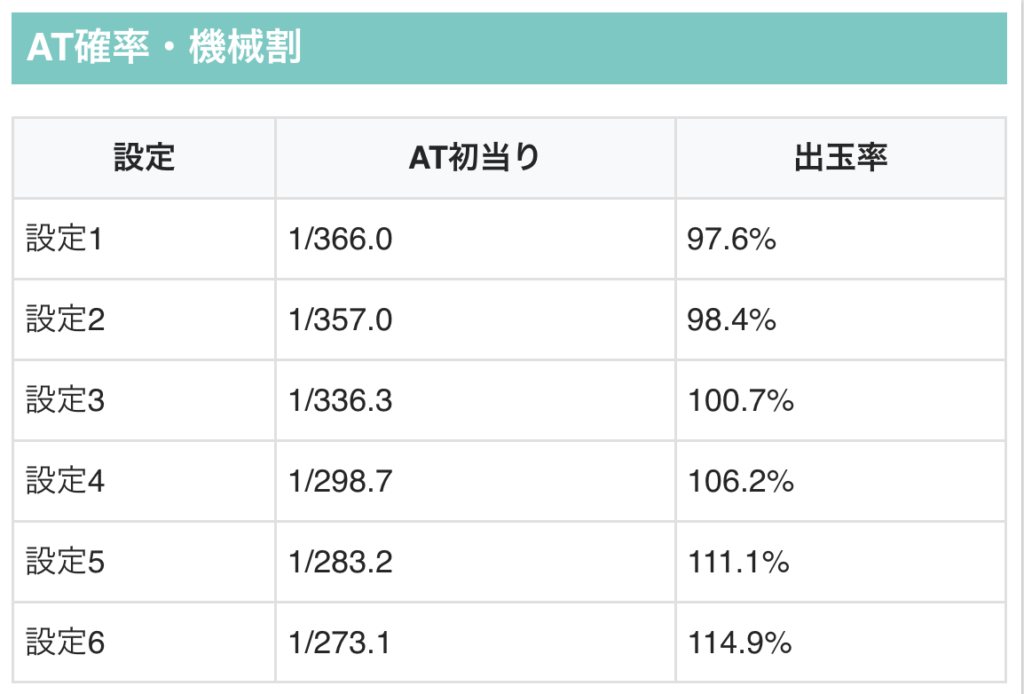Click the 1/298.7 AT probability cell

click(x=340, y=482)
